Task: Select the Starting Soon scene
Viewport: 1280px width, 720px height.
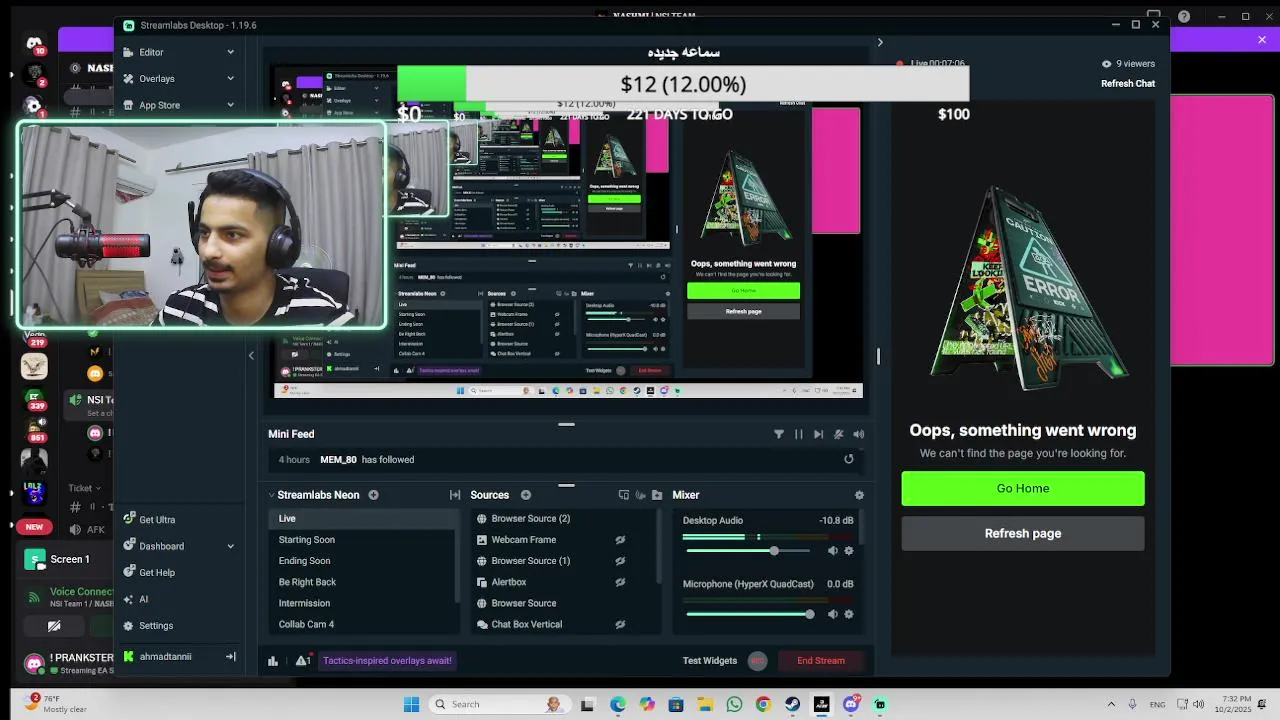Action: [x=363, y=540]
